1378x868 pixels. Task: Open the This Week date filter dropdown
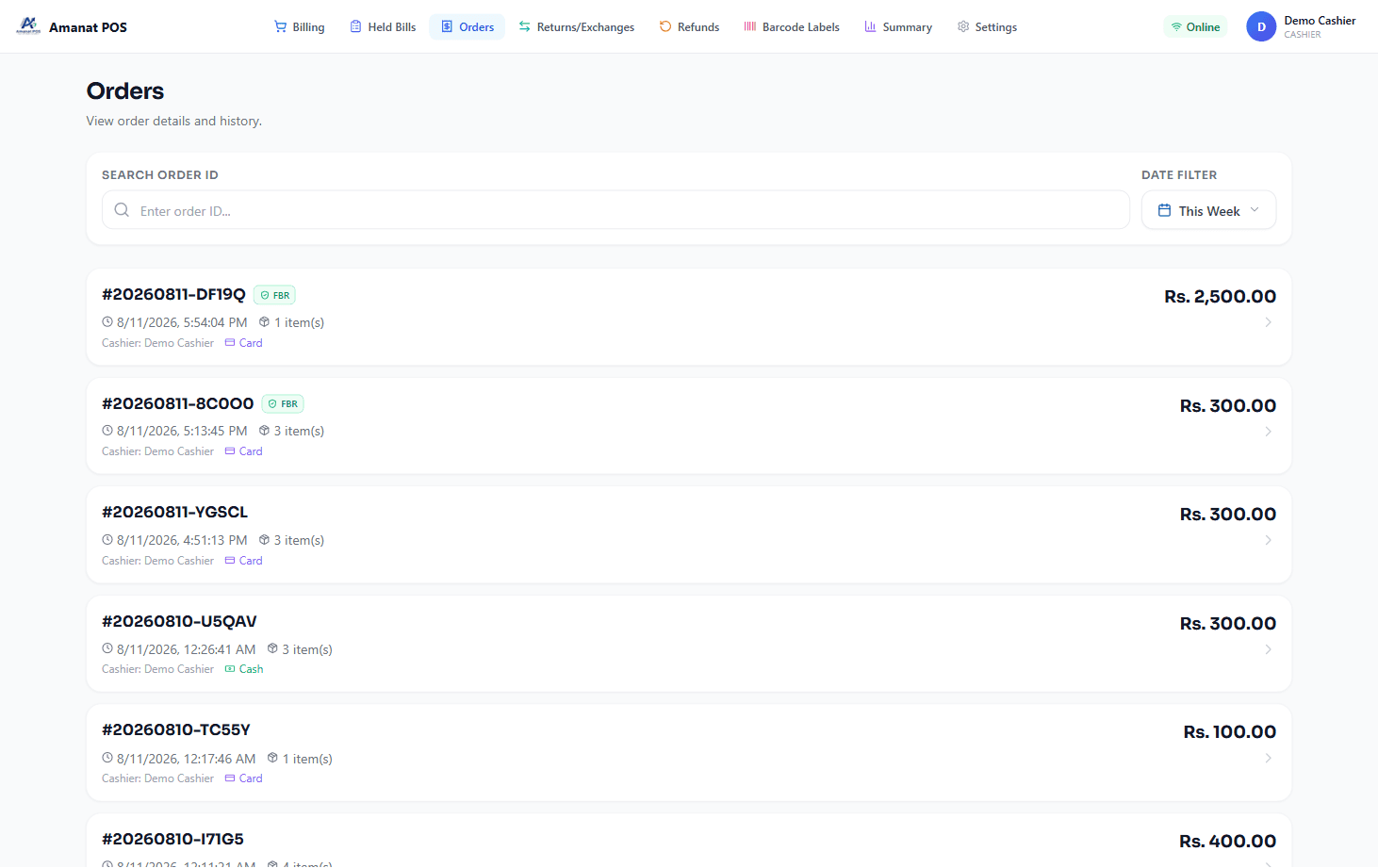pyautogui.click(x=1208, y=210)
